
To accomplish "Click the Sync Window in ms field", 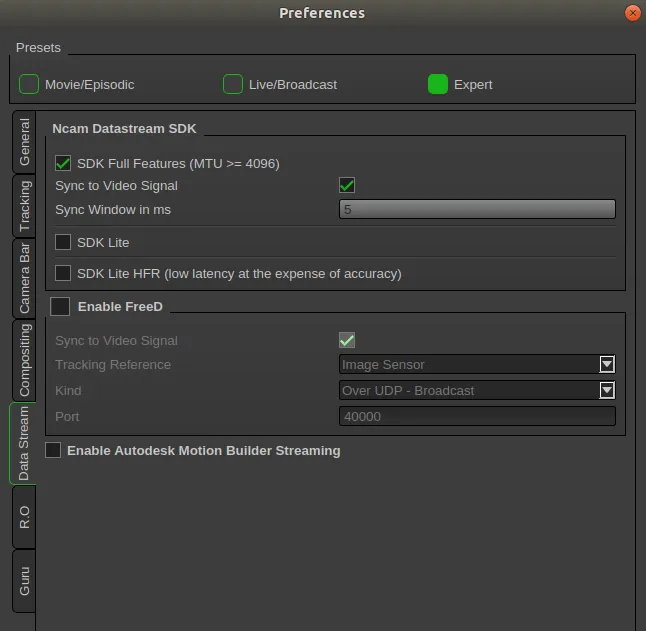I will click(x=477, y=209).
